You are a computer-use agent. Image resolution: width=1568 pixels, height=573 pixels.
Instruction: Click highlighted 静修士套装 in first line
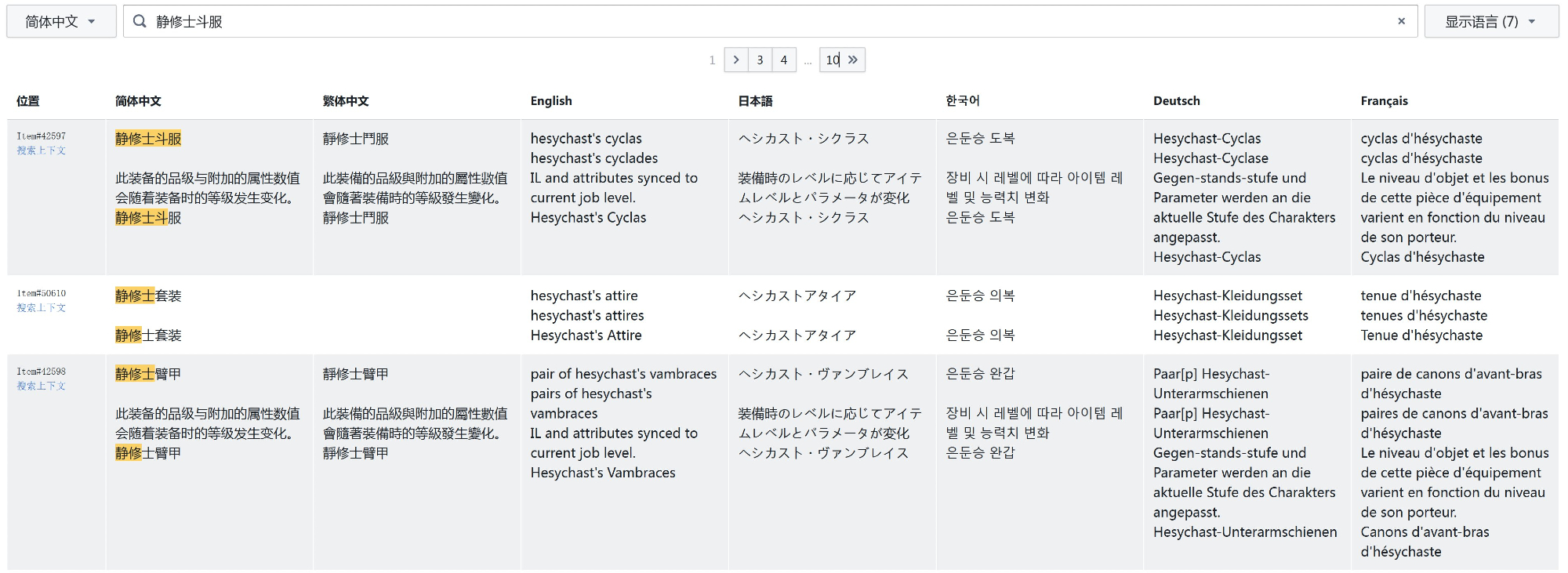[148, 296]
